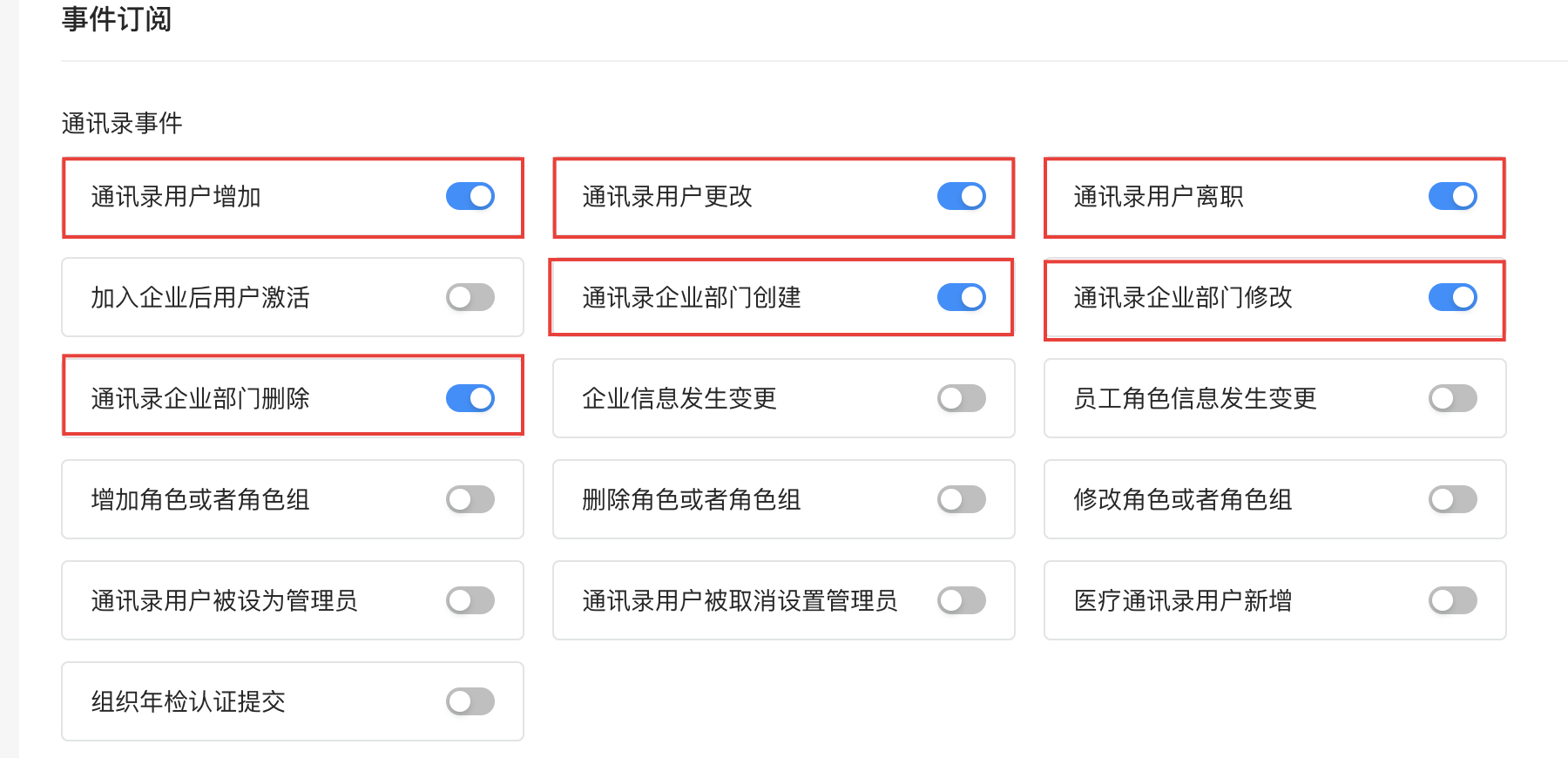Turn off 通讯录企业部门创建 switch

[961, 297]
